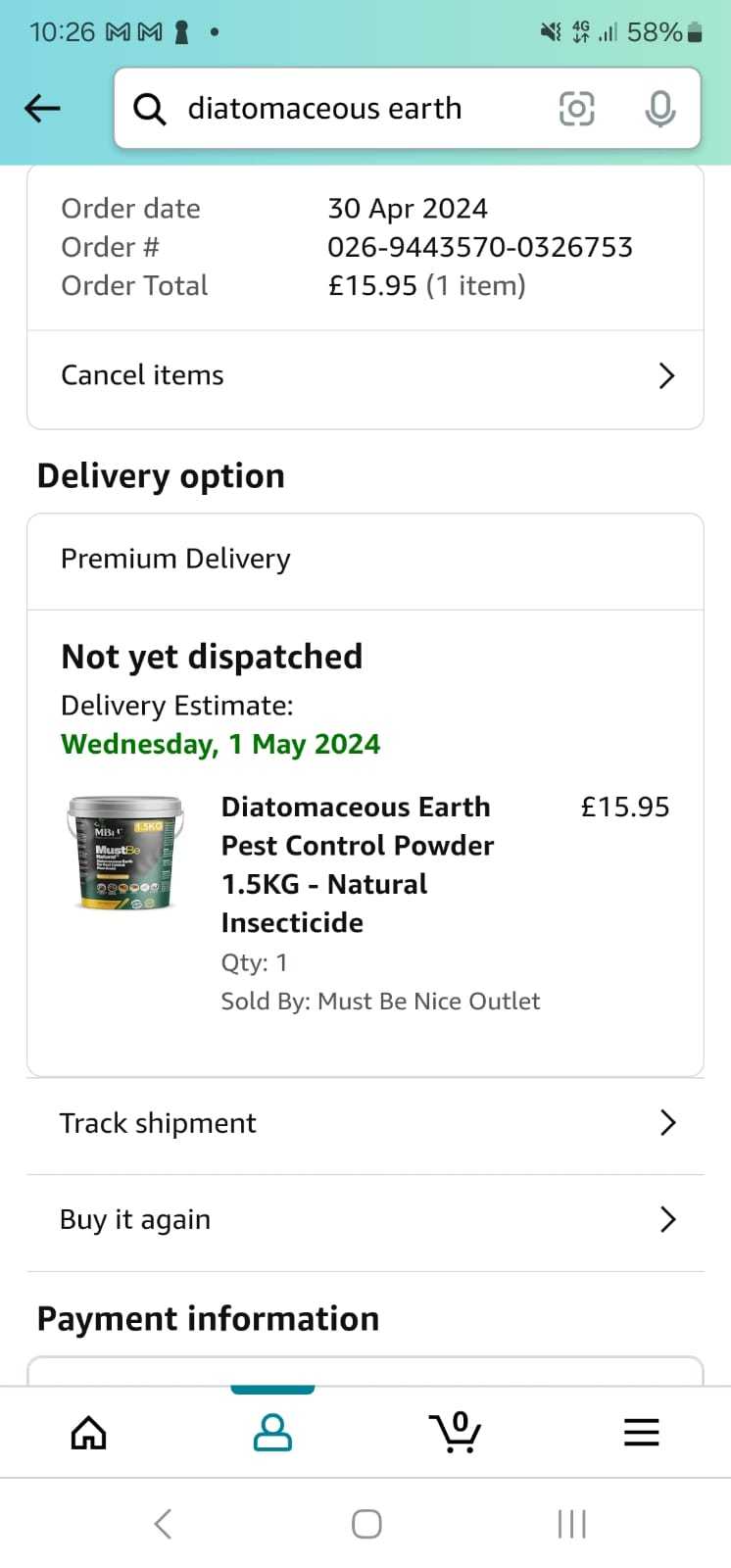731x1568 pixels.
Task: Expand Cancel items chevron
Action: coord(667,375)
